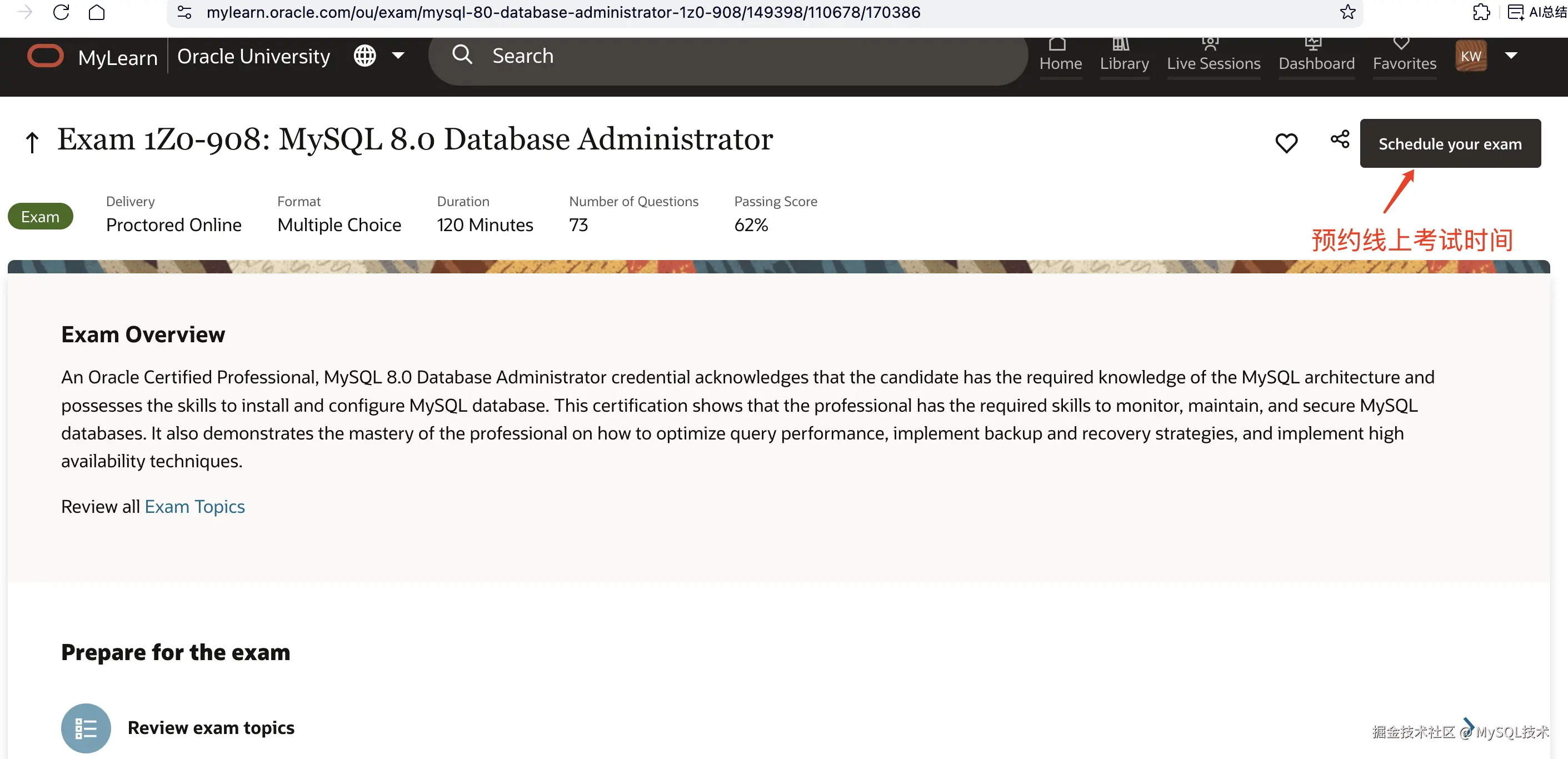Image resolution: width=1568 pixels, height=759 pixels.
Task: Click the globe language icon
Action: (x=364, y=56)
